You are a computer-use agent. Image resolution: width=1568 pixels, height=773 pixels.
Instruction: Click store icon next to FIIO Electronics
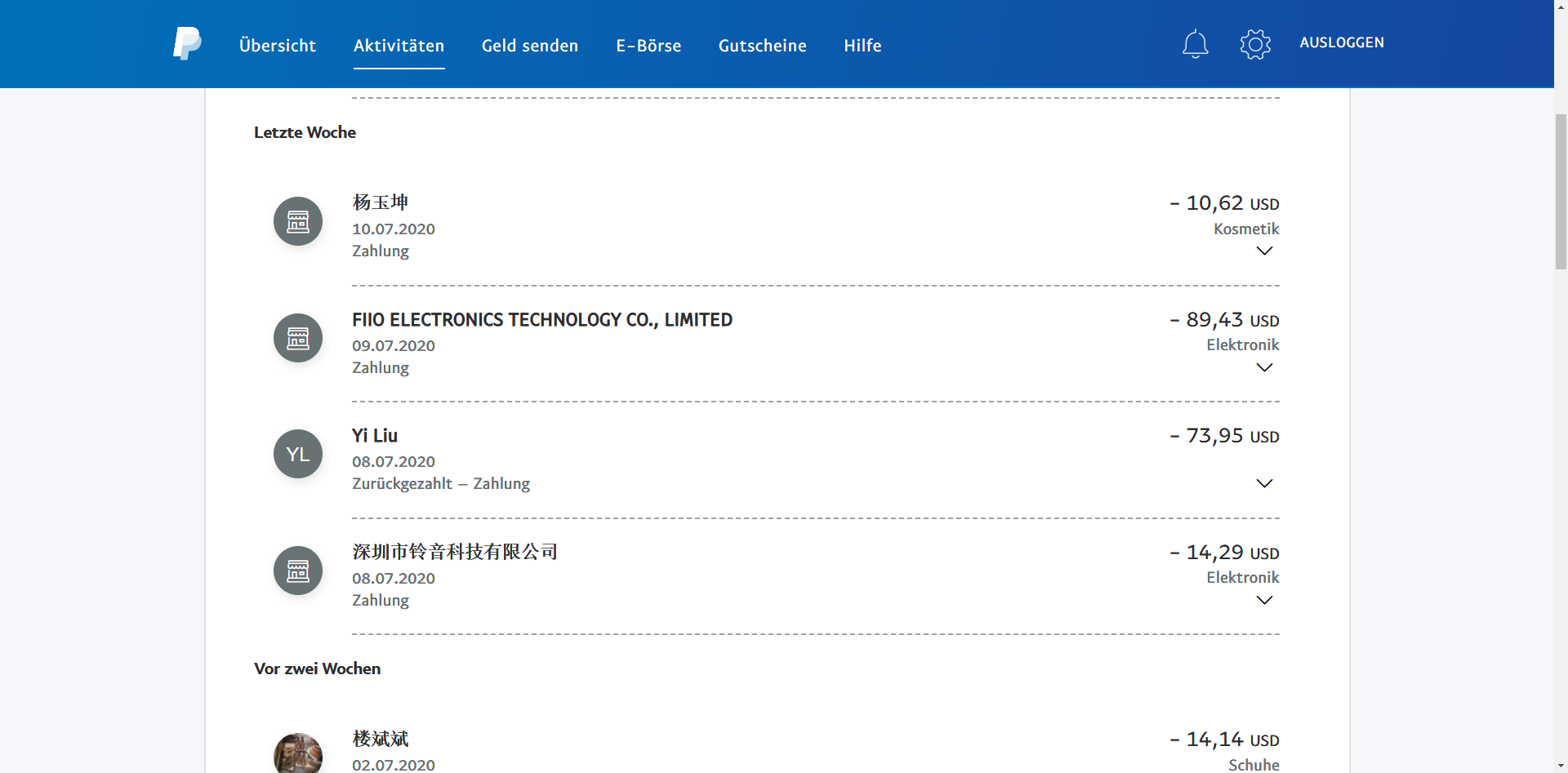click(298, 338)
